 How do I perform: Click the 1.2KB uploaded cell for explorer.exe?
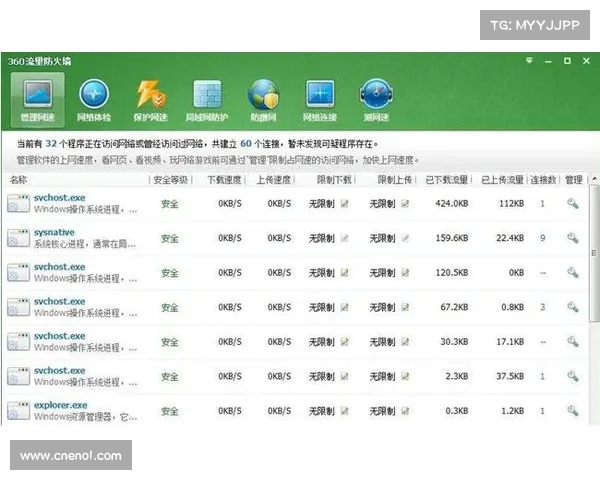[x=513, y=411]
